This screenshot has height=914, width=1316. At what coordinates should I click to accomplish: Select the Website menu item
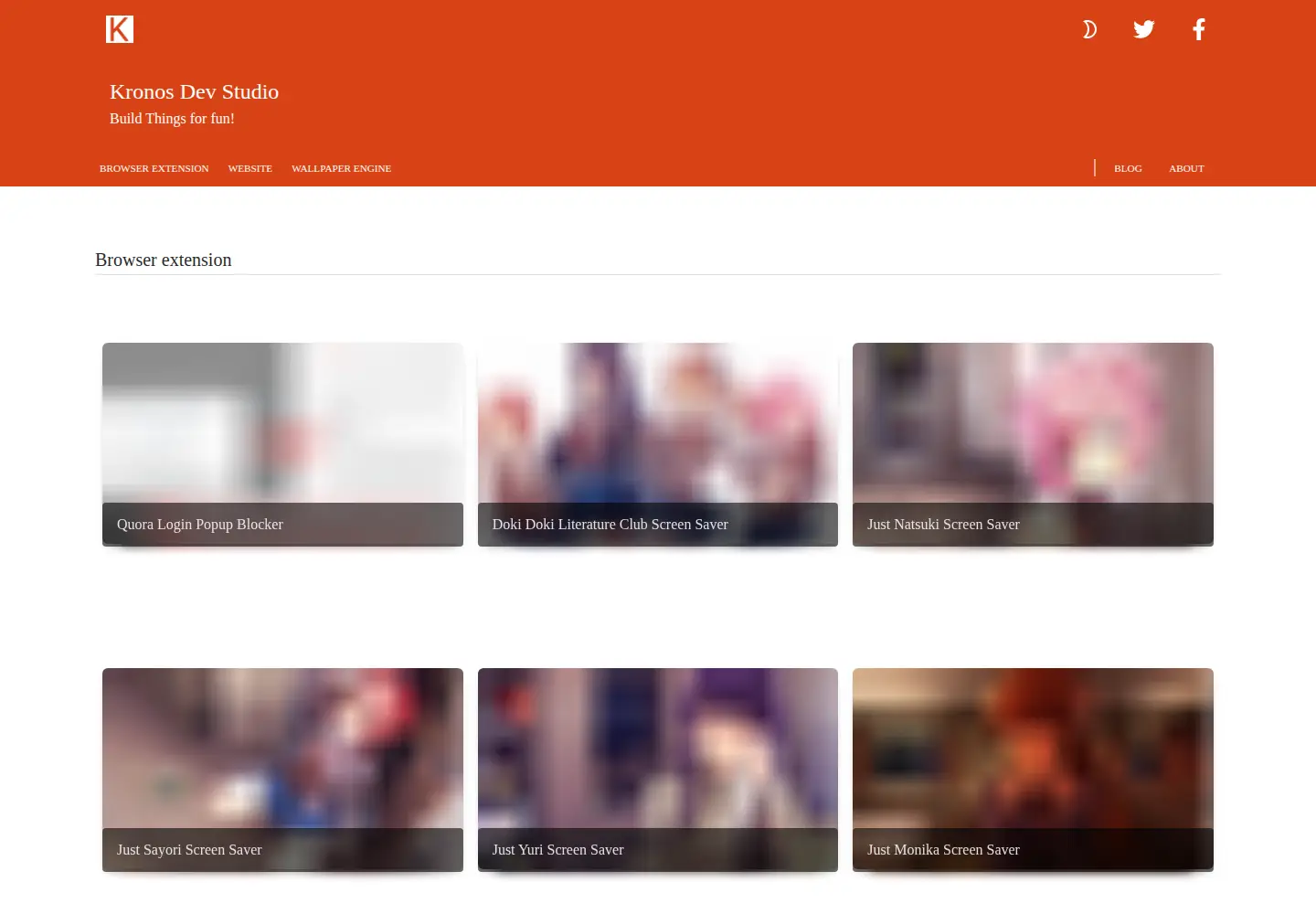coord(250,168)
